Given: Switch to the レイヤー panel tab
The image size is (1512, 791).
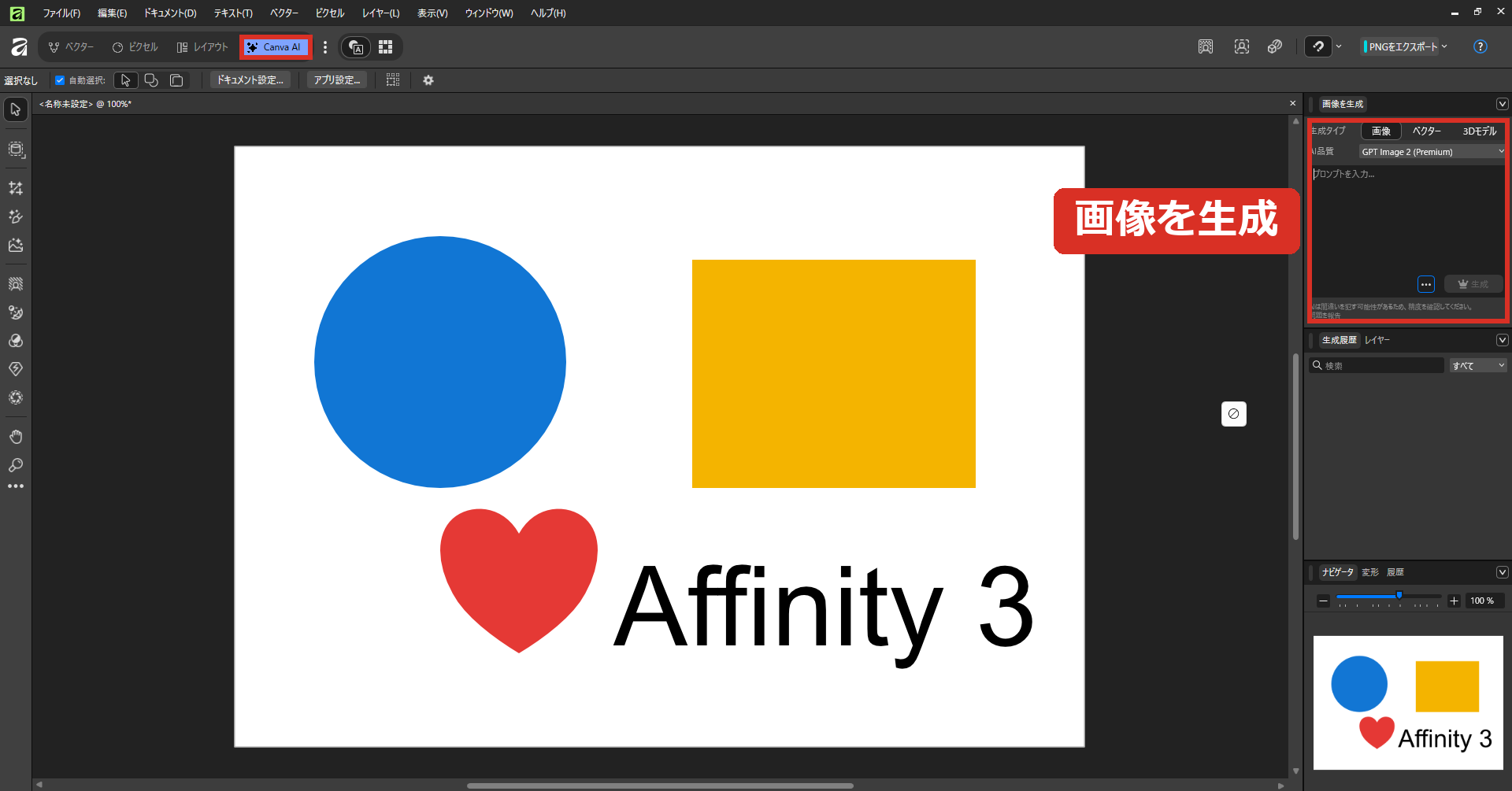Looking at the screenshot, I should coord(1377,340).
